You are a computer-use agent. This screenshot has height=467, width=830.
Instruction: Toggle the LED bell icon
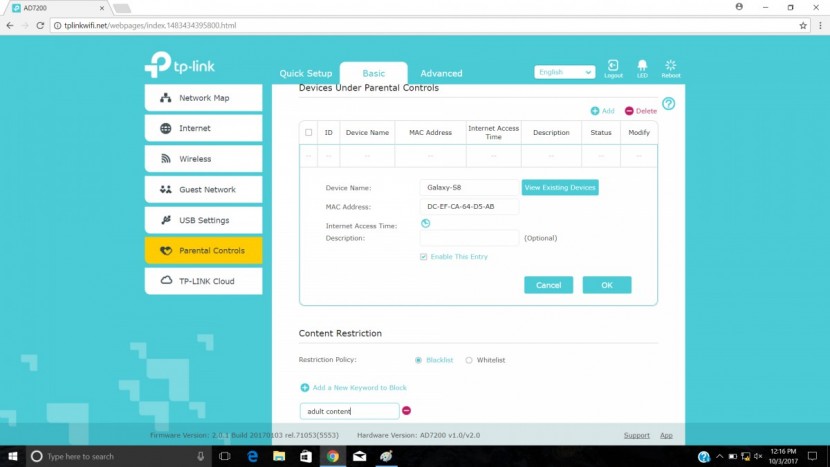642,68
